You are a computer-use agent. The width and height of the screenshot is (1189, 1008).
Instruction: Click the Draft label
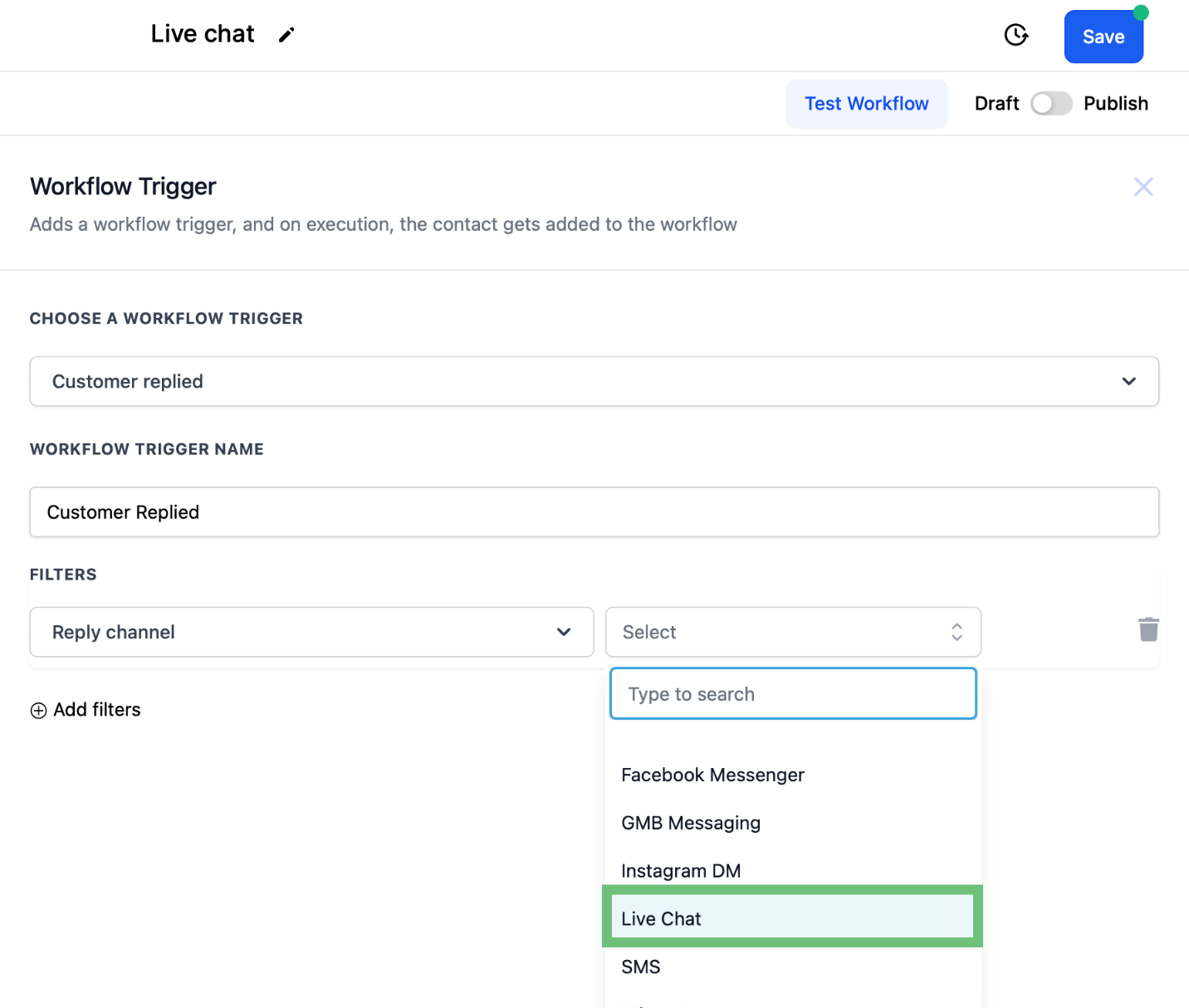click(x=996, y=104)
